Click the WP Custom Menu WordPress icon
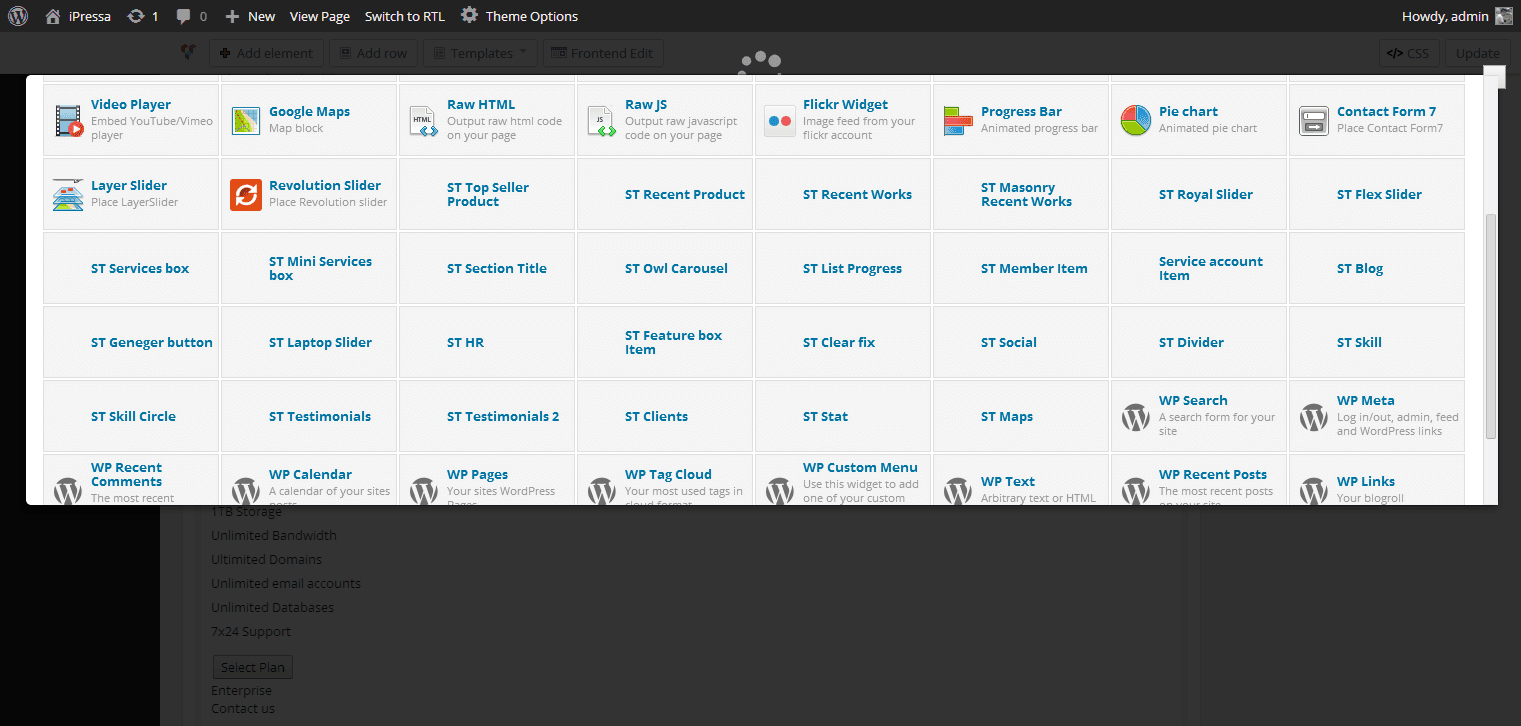1521x726 pixels. (x=780, y=491)
